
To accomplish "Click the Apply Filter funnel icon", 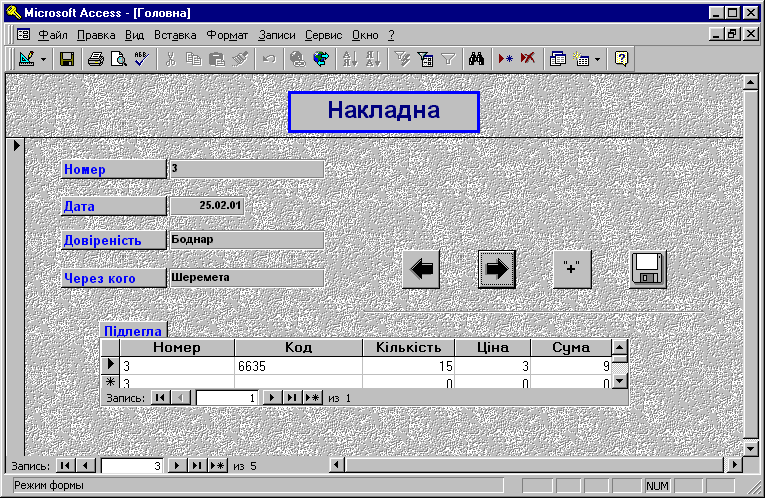I will click(448, 59).
